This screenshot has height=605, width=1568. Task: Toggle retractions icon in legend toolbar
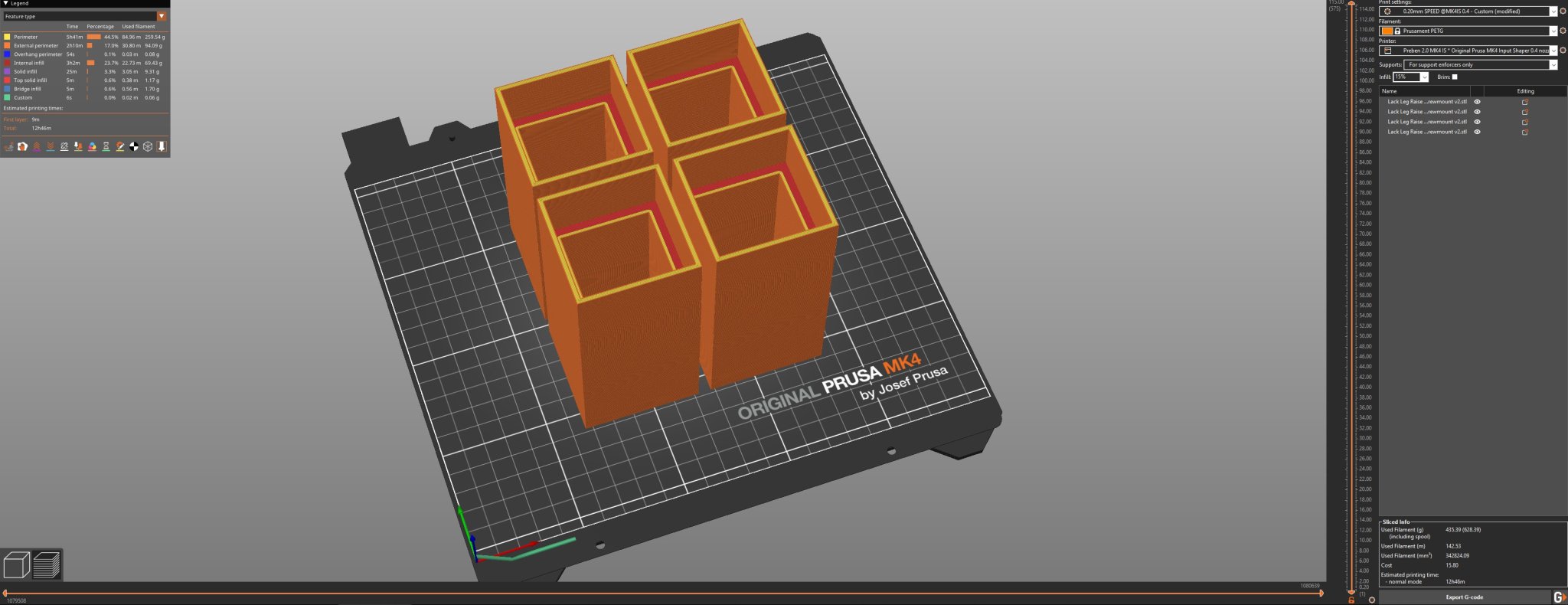(36, 146)
